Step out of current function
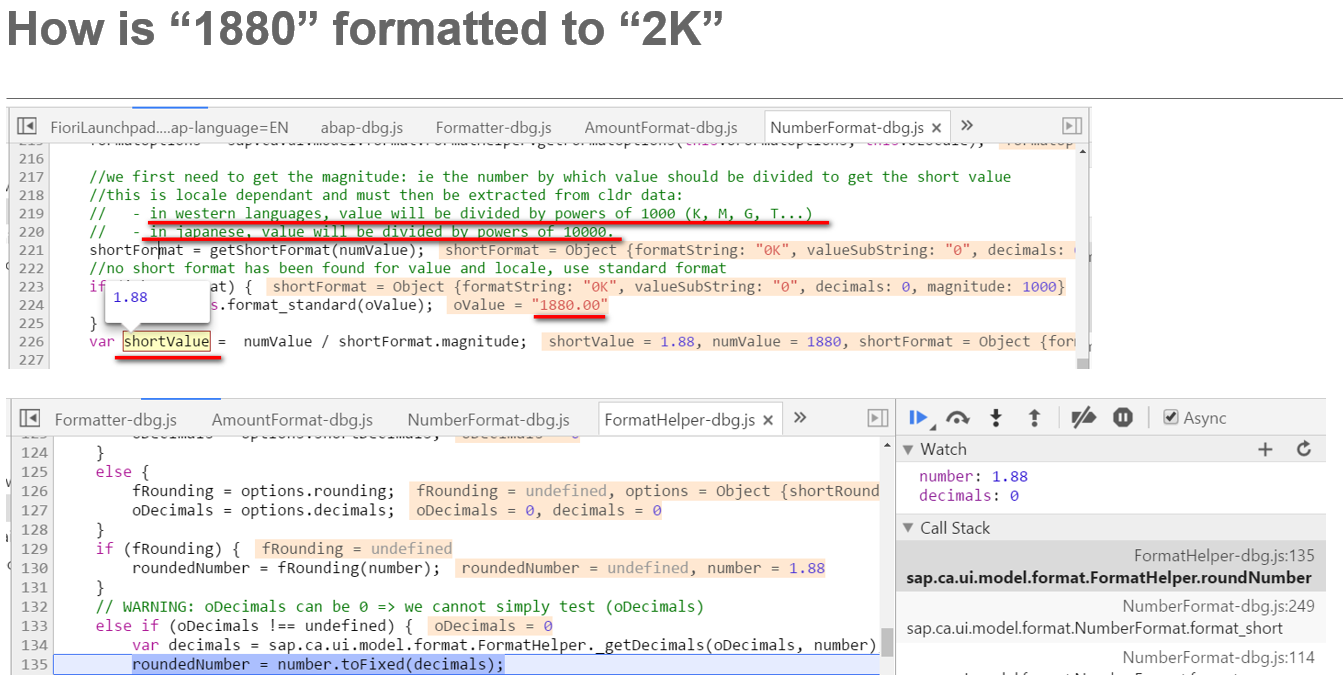 [1034, 418]
